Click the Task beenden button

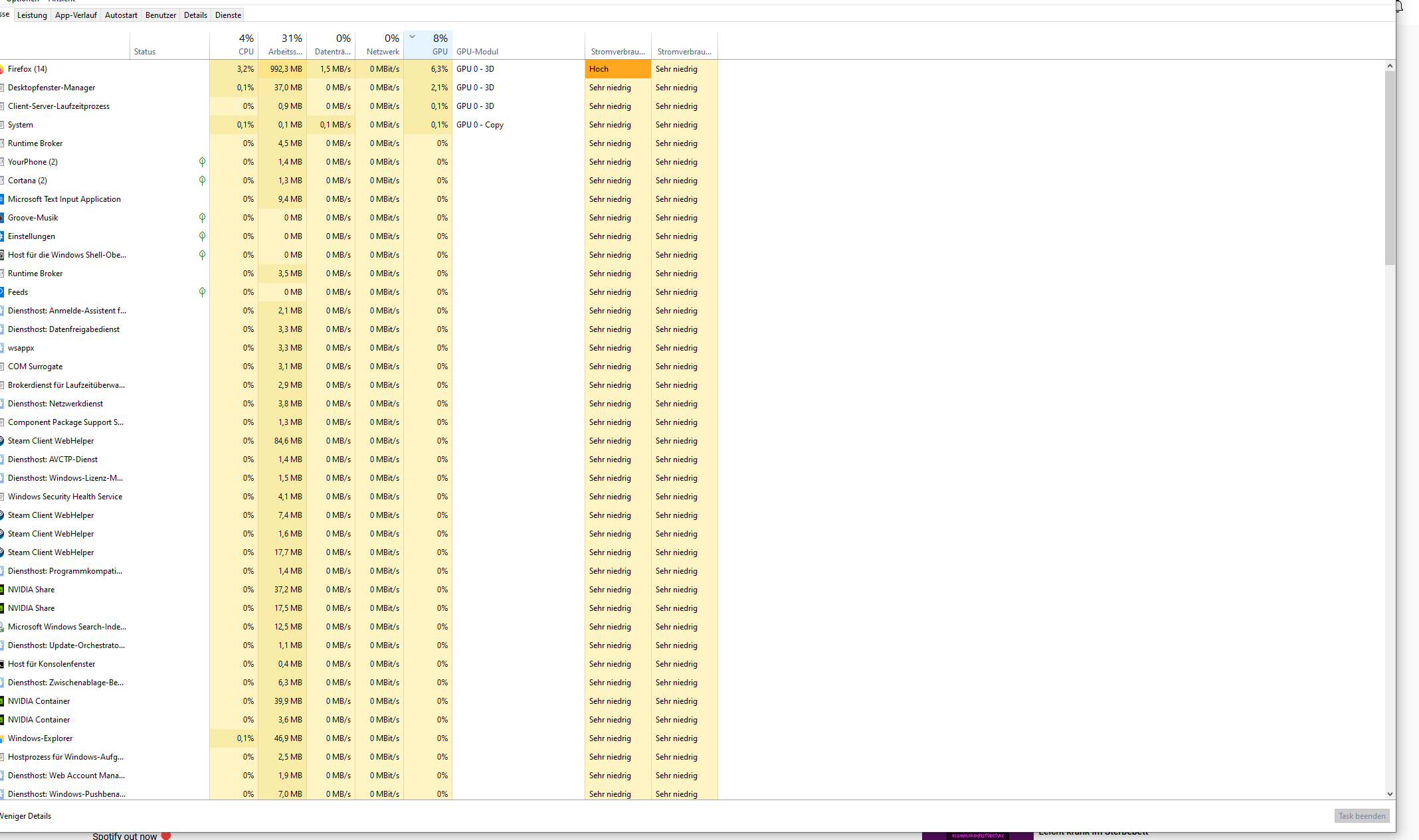pyautogui.click(x=1361, y=815)
